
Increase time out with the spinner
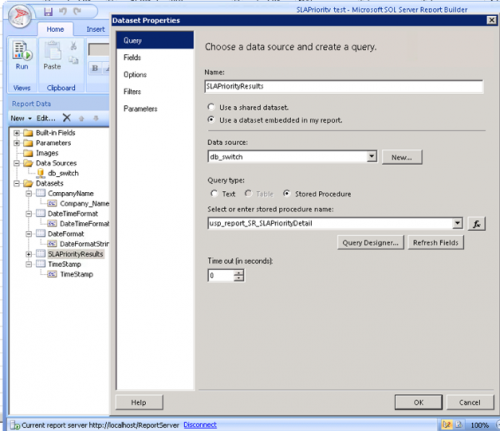[x=239, y=273]
